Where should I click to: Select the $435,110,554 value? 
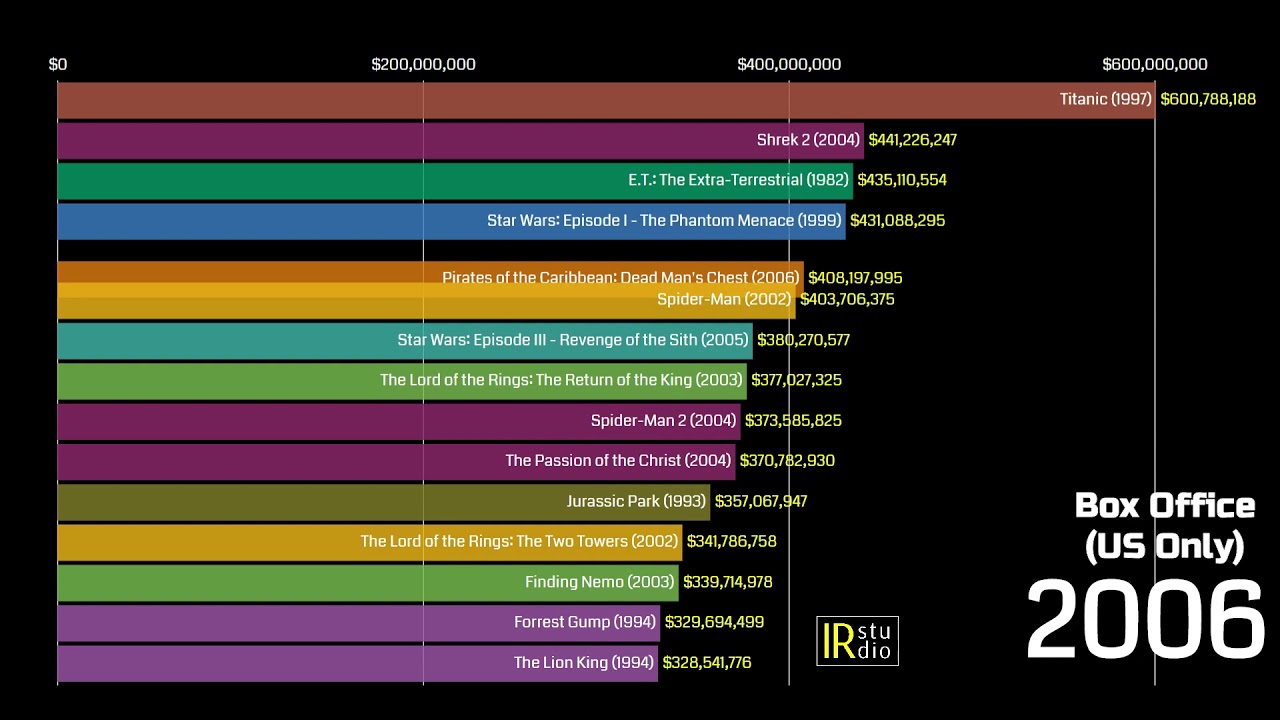pos(902,180)
